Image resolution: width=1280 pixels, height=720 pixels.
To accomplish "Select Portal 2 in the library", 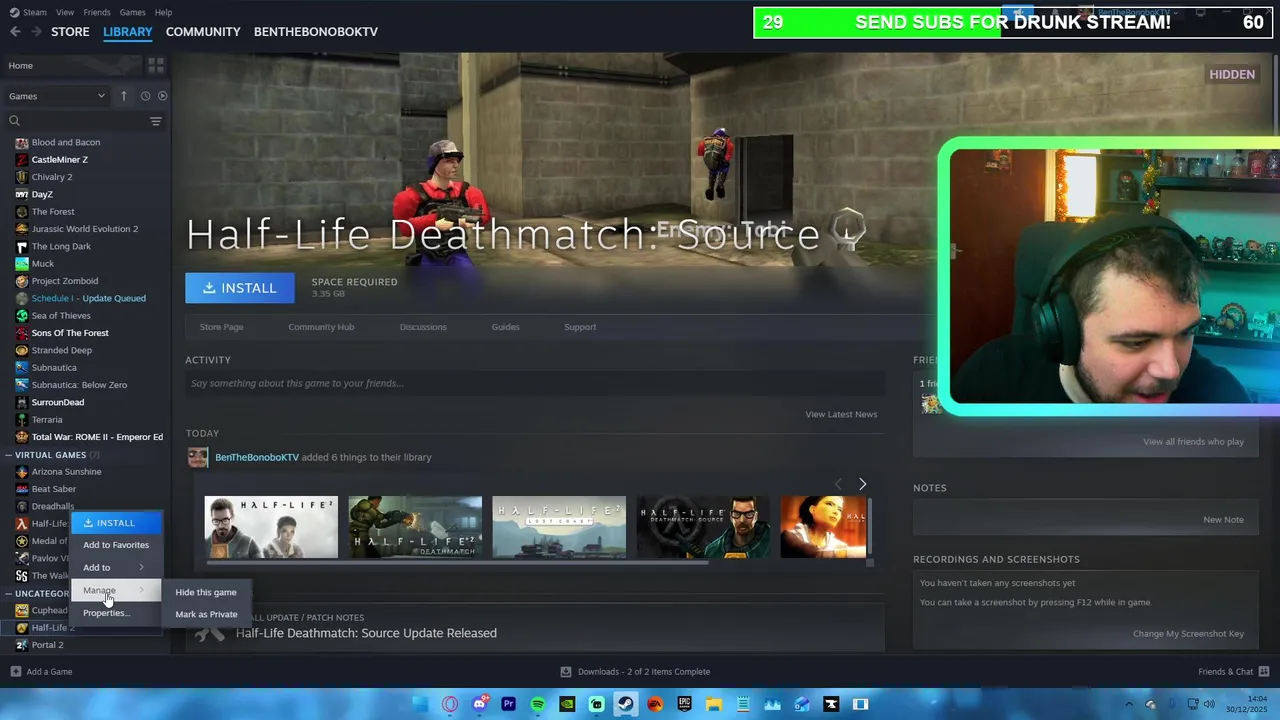I will [x=47, y=645].
